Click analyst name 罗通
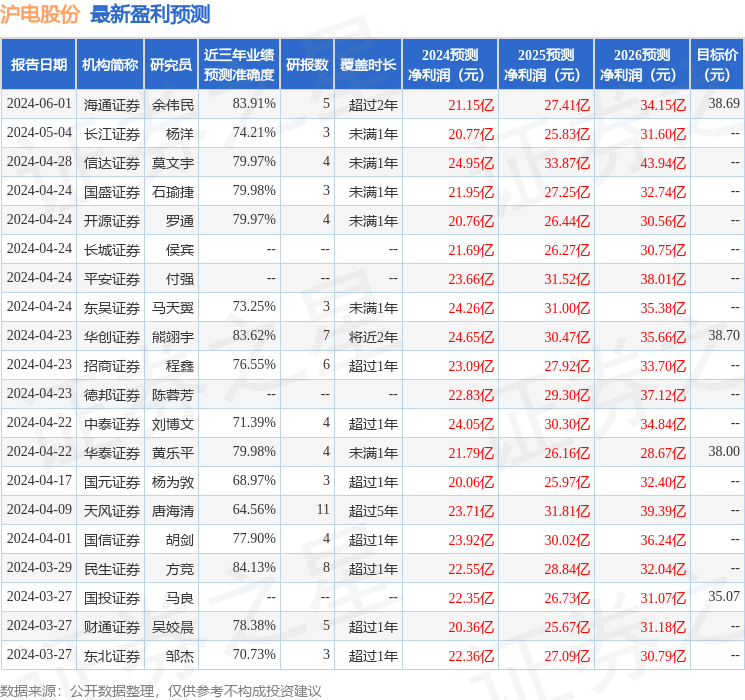Image resolution: width=745 pixels, height=700 pixels. pyautogui.click(x=180, y=221)
